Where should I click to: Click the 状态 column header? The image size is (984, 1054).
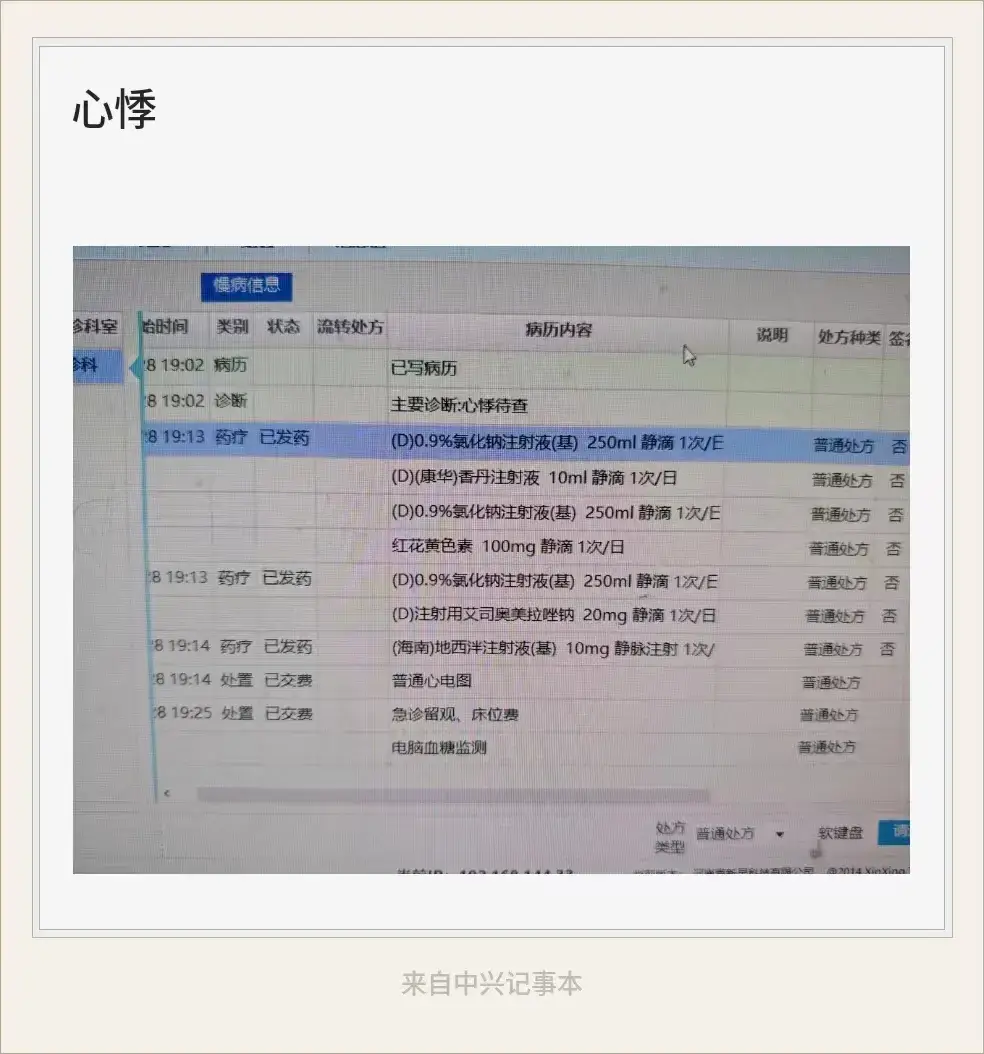pos(283,327)
